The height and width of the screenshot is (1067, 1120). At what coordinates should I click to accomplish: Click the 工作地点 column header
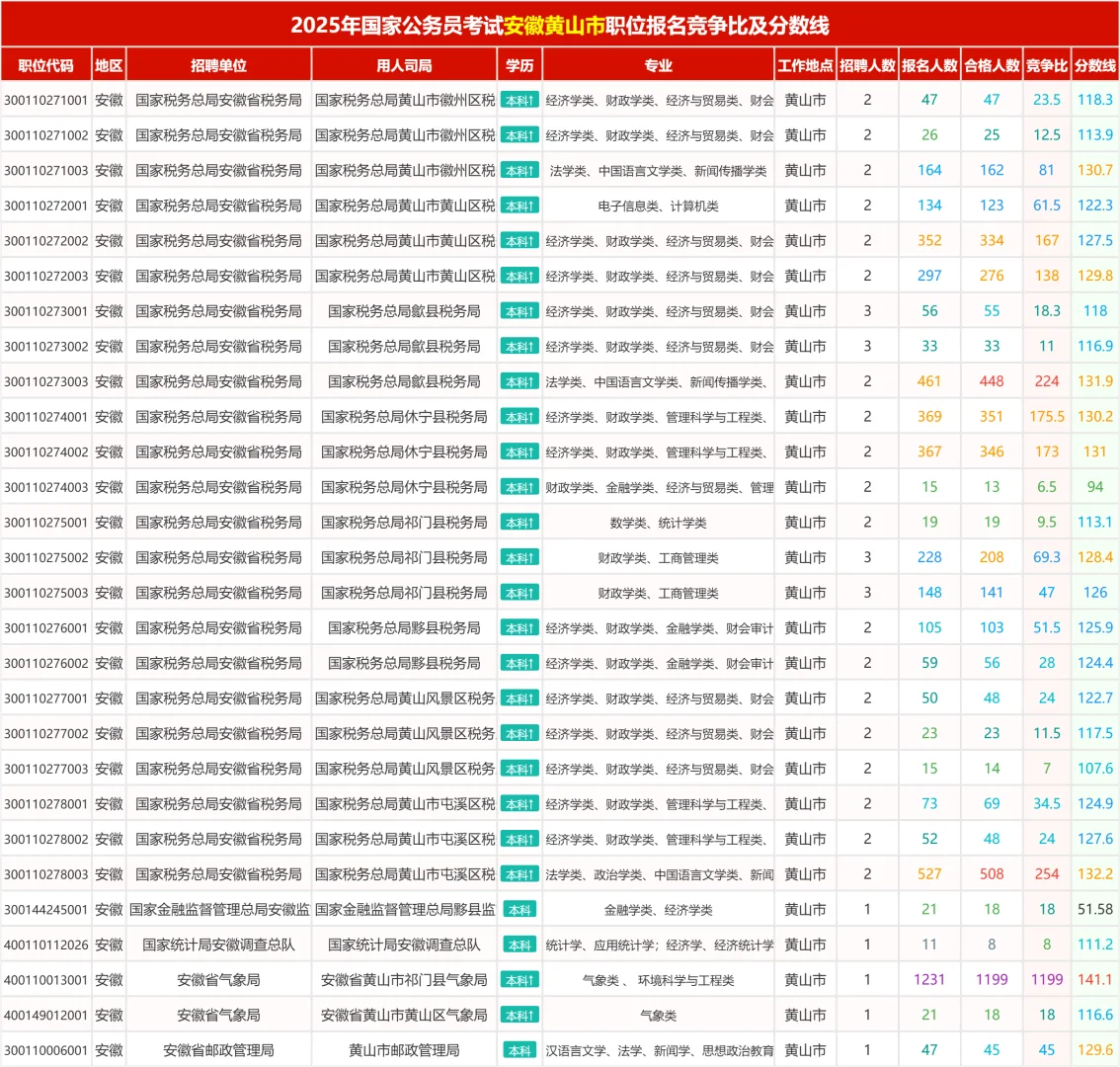(x=805, y=66)
